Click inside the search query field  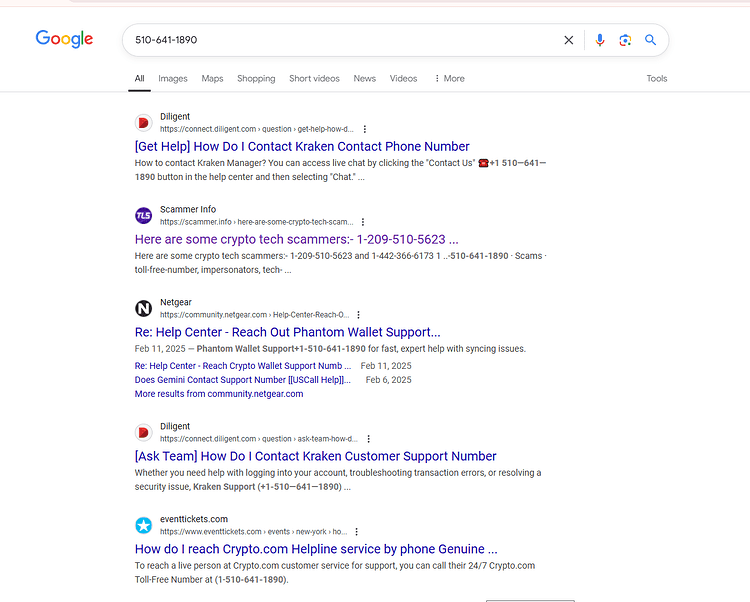pyautogui.click(x=344, y=40)
